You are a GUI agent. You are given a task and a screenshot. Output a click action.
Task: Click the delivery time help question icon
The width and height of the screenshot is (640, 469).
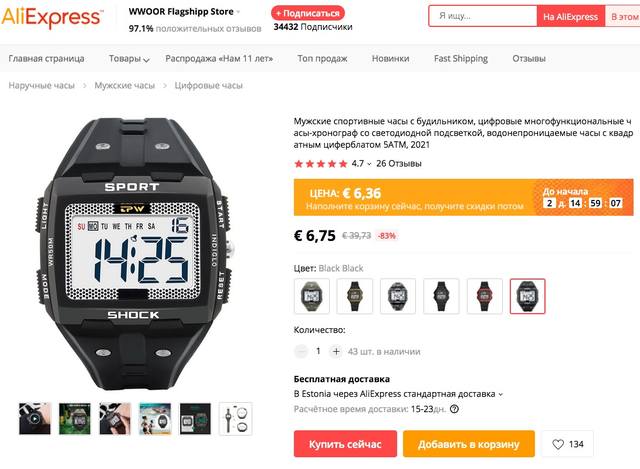pyautogui.click(x=454, y=409)
